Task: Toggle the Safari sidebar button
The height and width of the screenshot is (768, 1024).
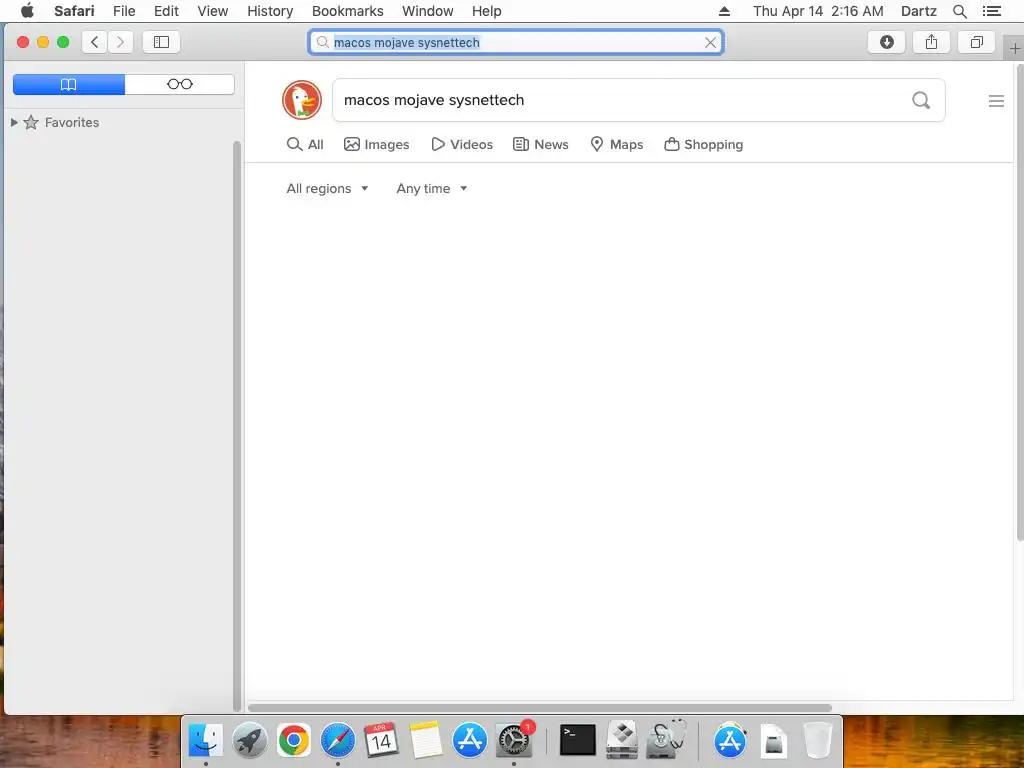Action: 161,42
